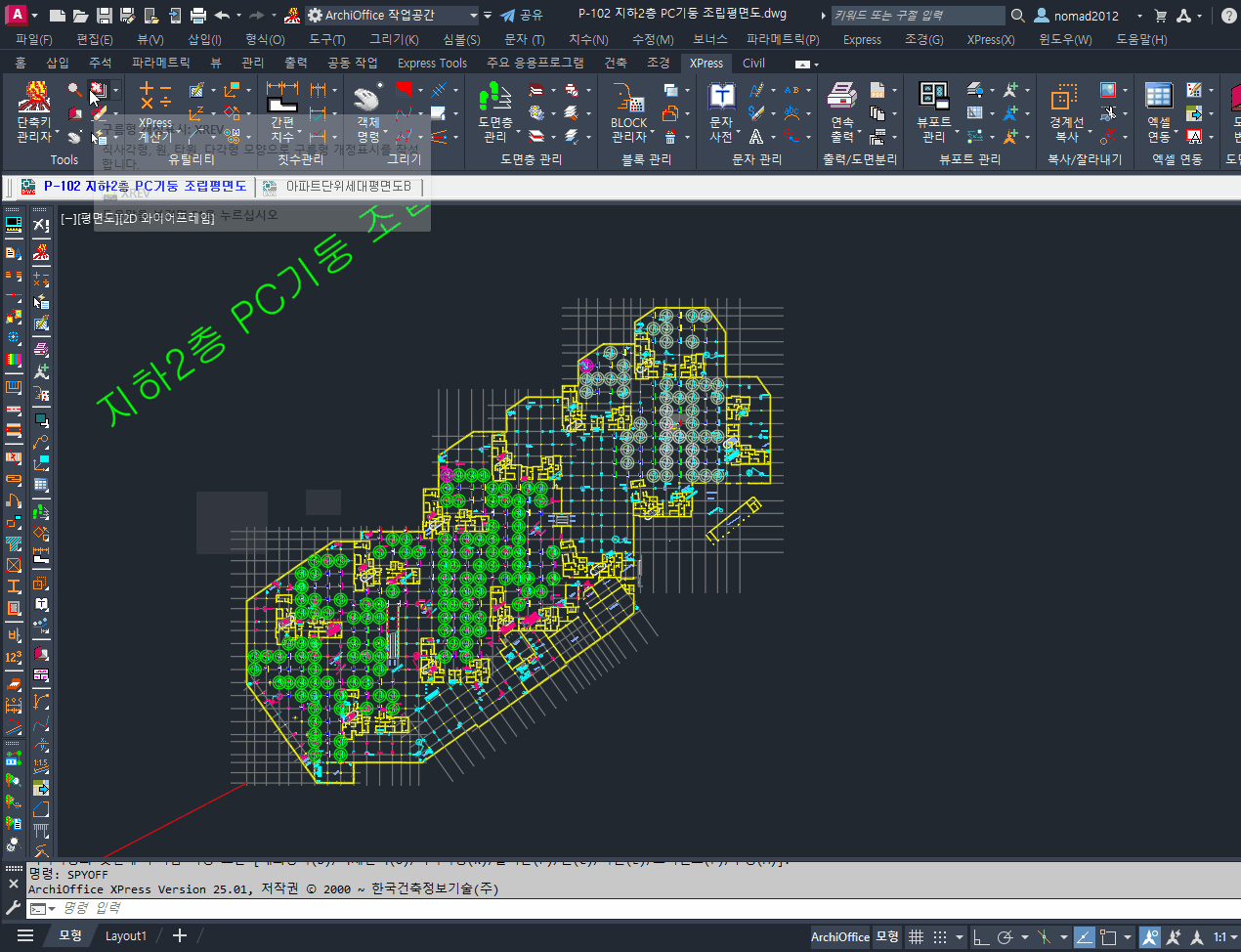Viewport: 1241px width, 952px height.
Task: Expand the 도면층 관리 button dropdown arrow
Action: tap(518, 130)
